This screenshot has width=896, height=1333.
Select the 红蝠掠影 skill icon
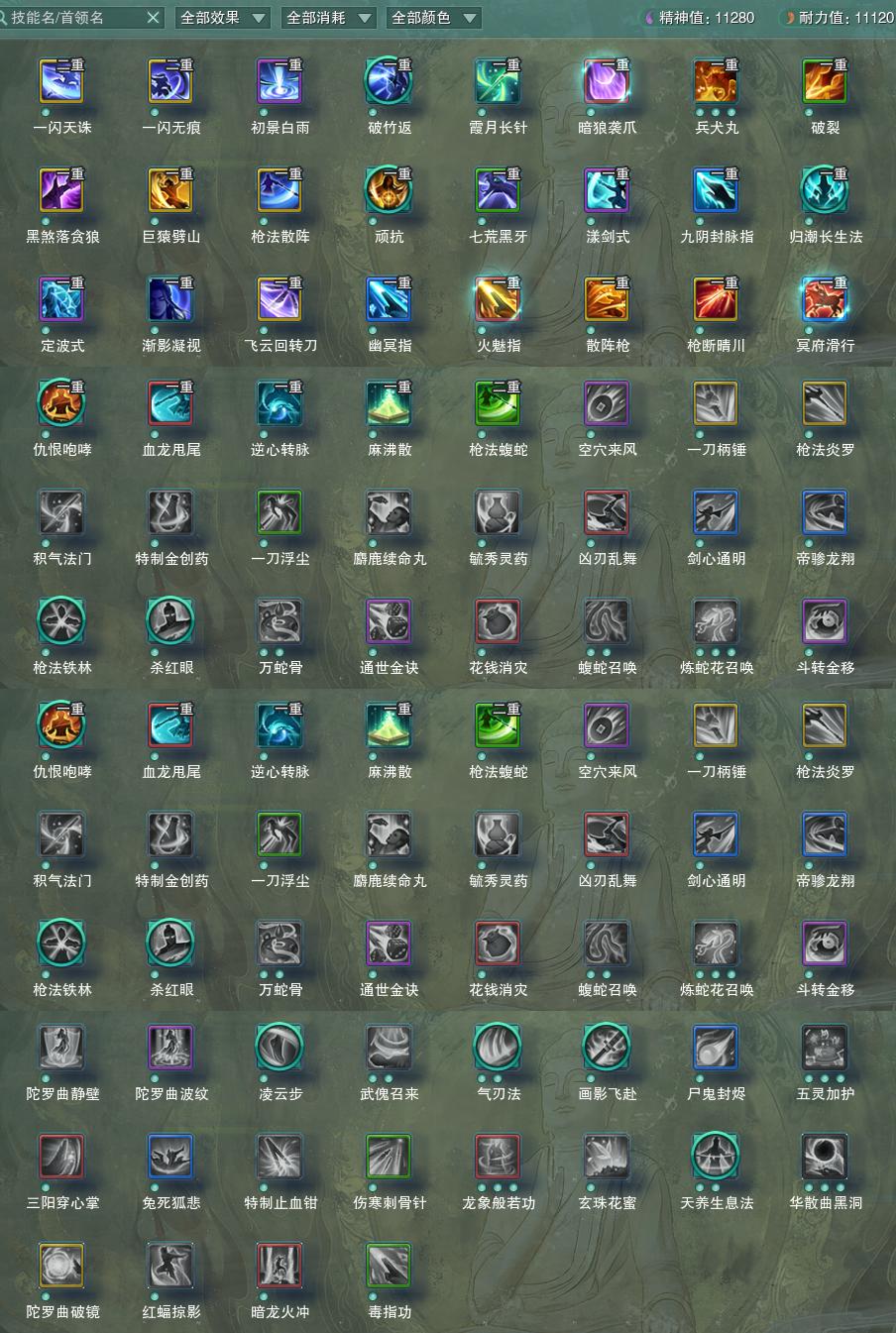tap(170, 1266)
